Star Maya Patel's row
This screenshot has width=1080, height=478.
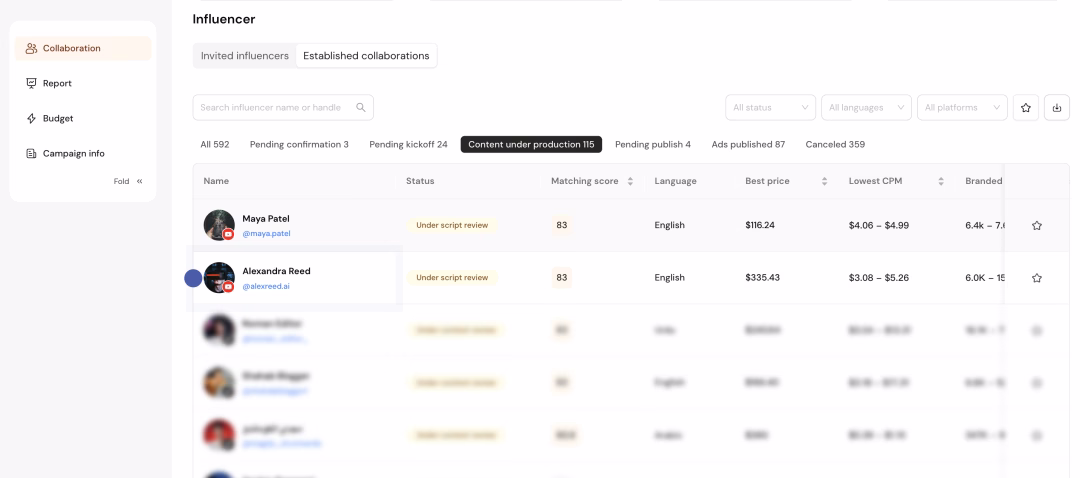(1037, 226)
